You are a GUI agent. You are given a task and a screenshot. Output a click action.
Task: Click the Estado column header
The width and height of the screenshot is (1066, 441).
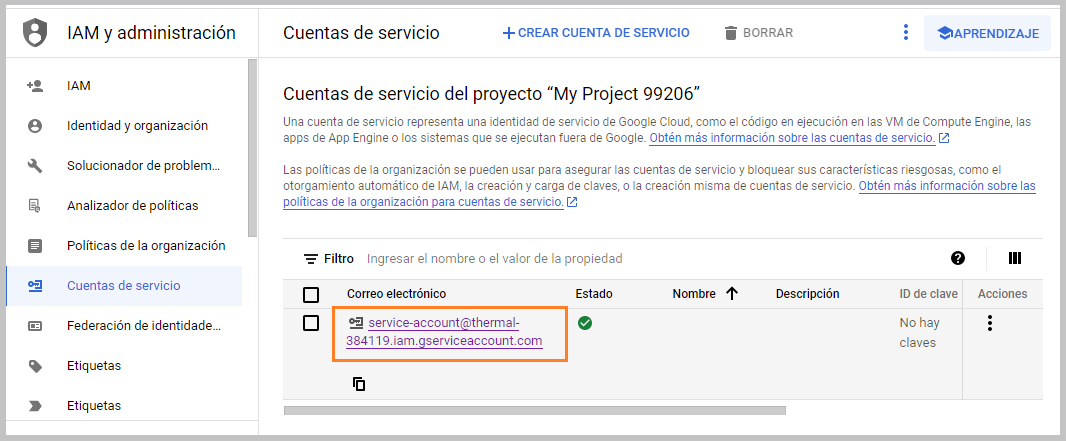pyautogui.click(x=594, y=294)
